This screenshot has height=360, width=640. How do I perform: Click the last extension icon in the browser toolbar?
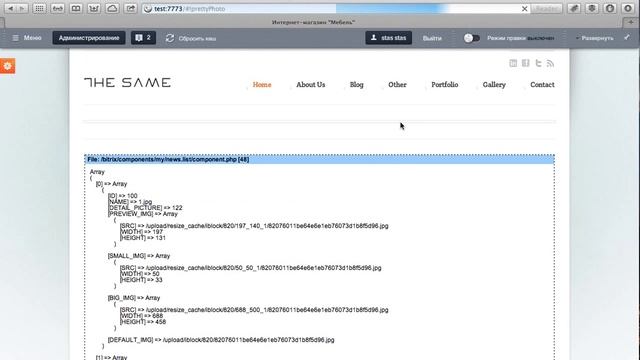pos(628,9)
